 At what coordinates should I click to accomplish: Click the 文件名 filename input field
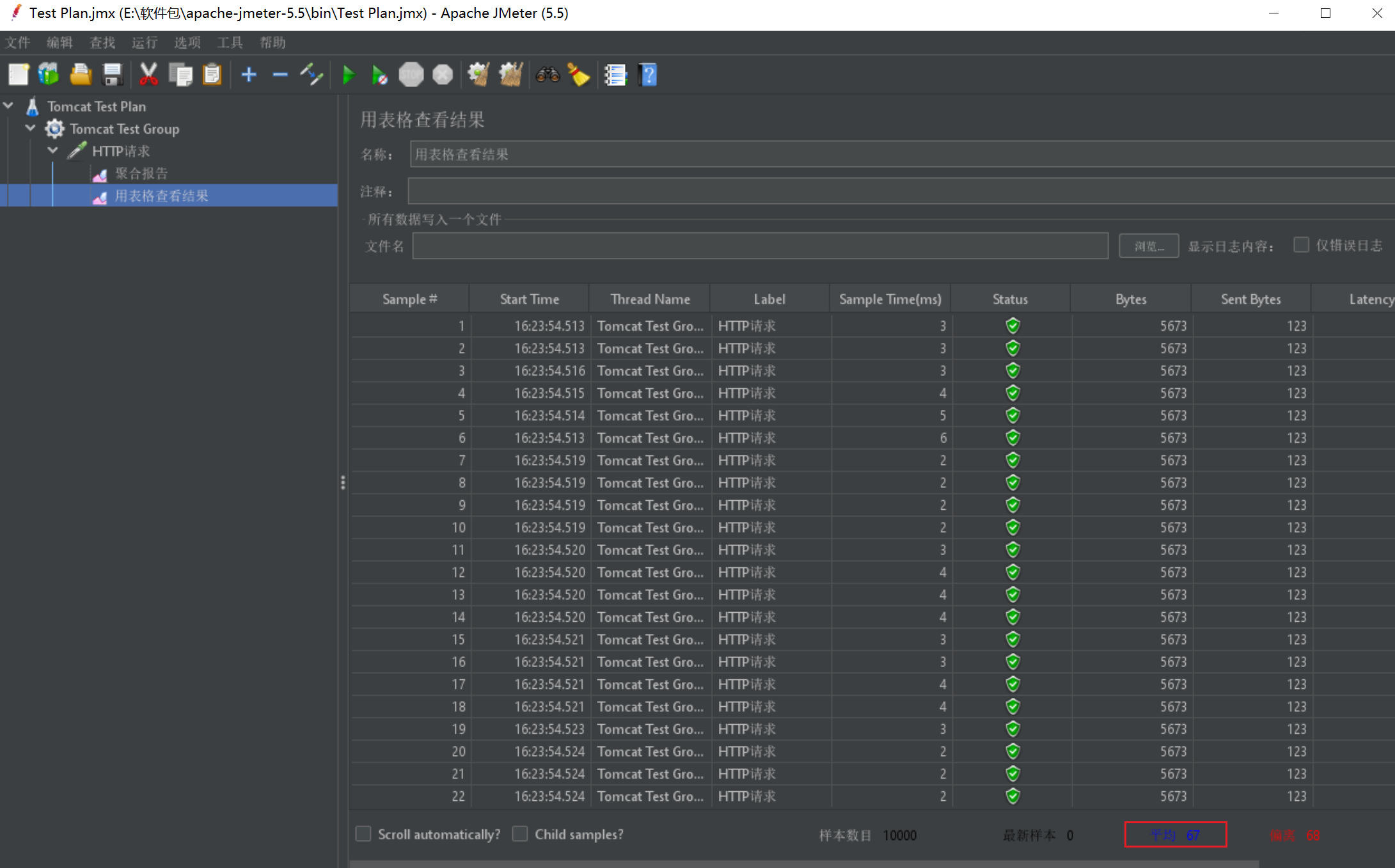pos(761,246)
